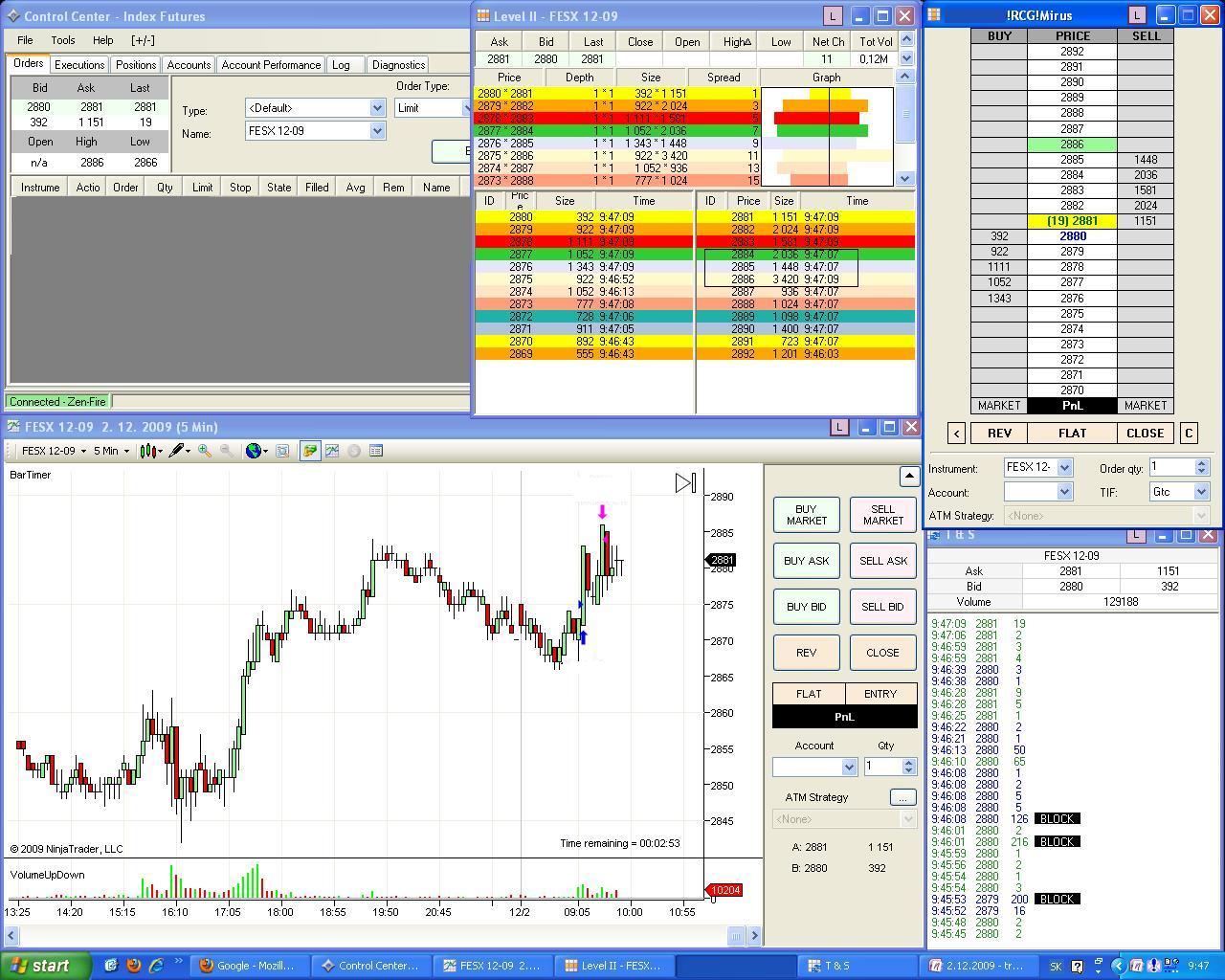Open the Help menu in Control Center
This screenshot has height=980, width=1225.
102,40
